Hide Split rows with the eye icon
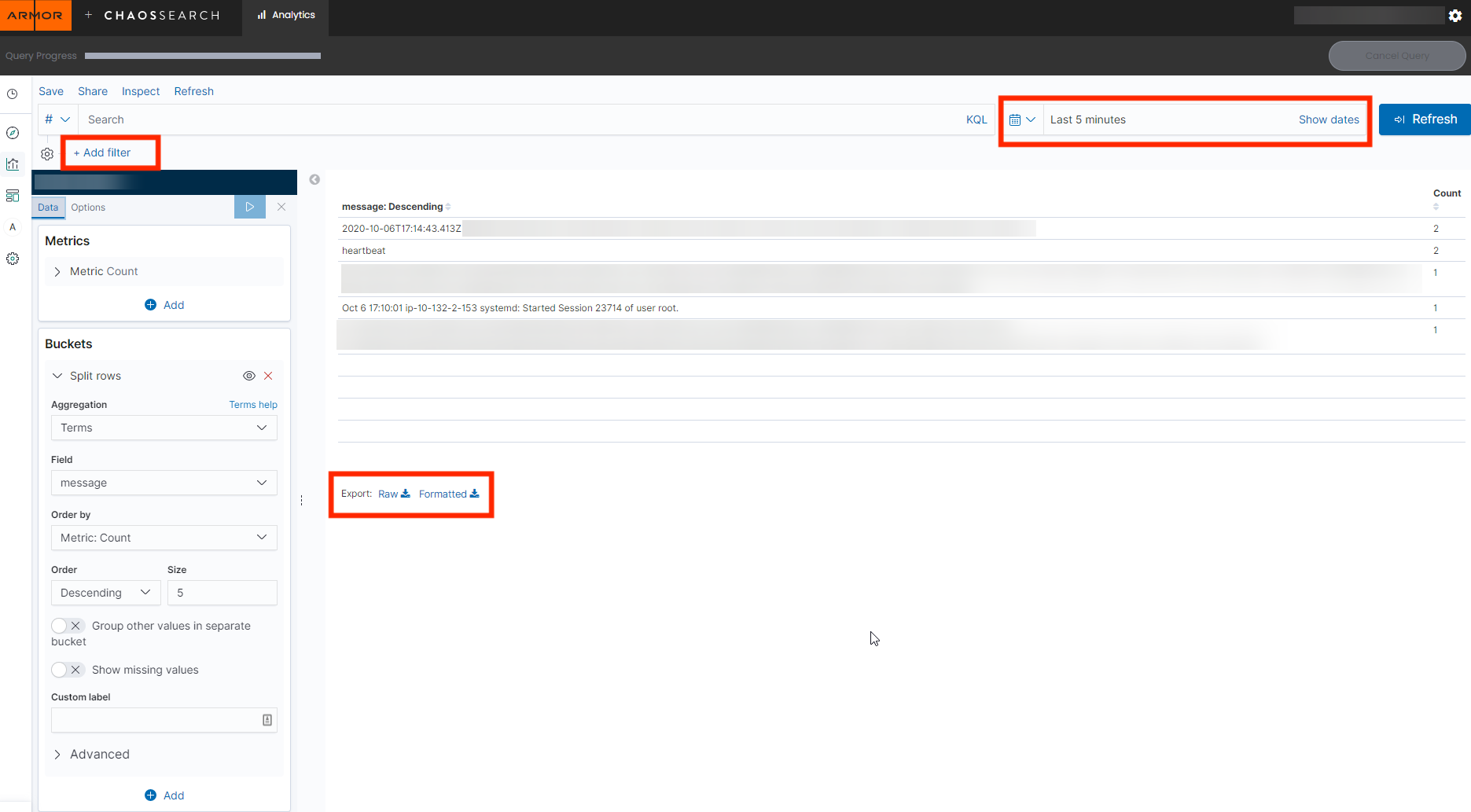1471x812 pixels. (249, 376)
